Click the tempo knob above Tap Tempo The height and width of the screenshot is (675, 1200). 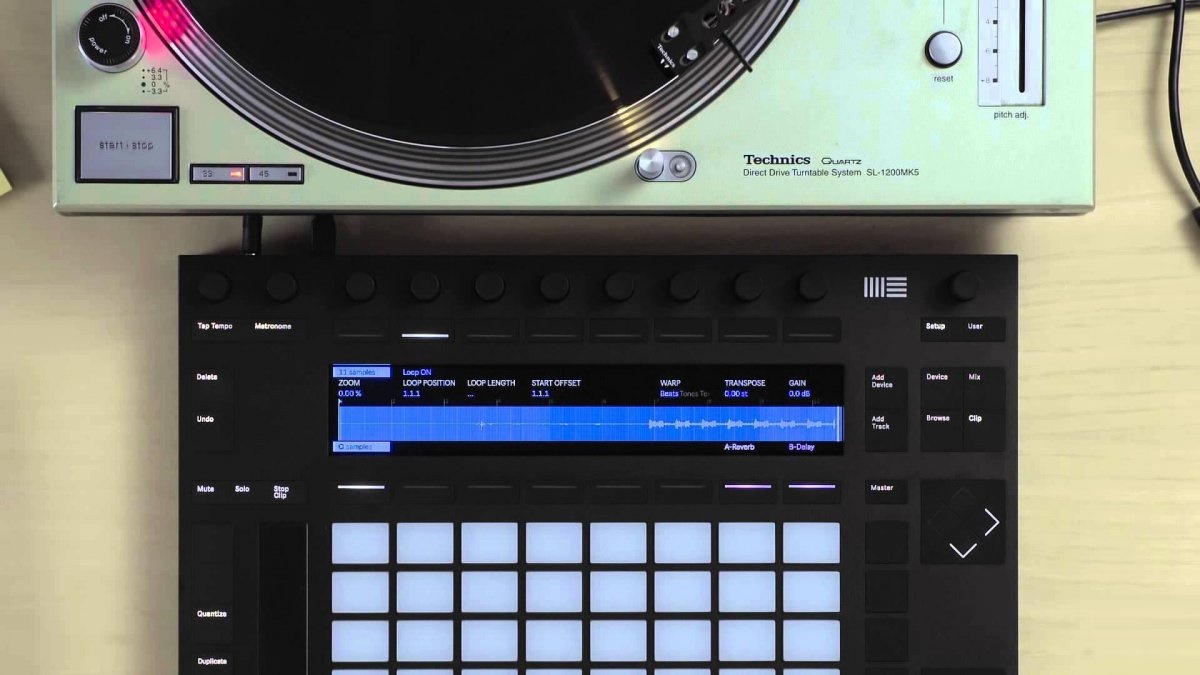pyautogui.click(x=213, y=287)
